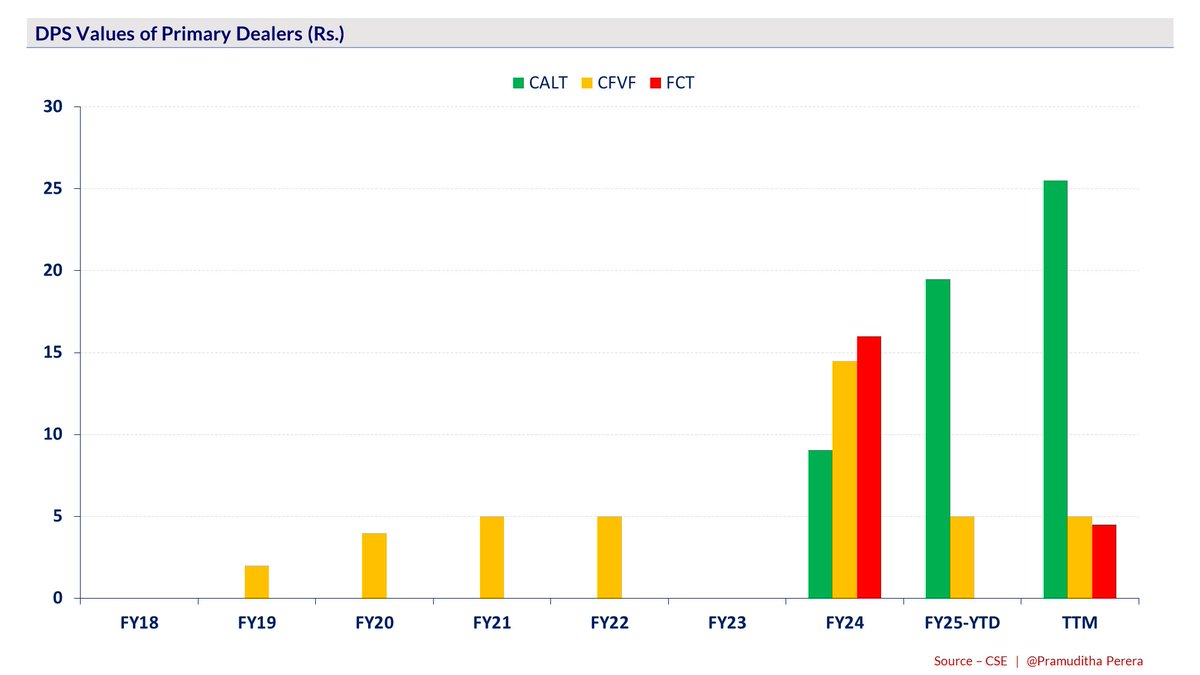Select the red FCT bar for FY24

point(868,468)
